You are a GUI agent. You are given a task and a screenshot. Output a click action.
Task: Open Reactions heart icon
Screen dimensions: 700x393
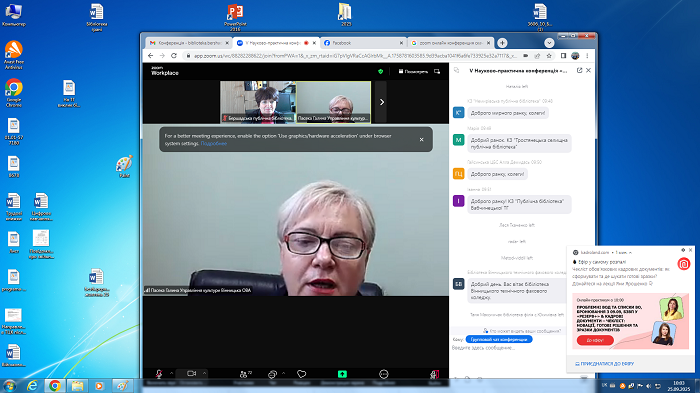point(302,374)
